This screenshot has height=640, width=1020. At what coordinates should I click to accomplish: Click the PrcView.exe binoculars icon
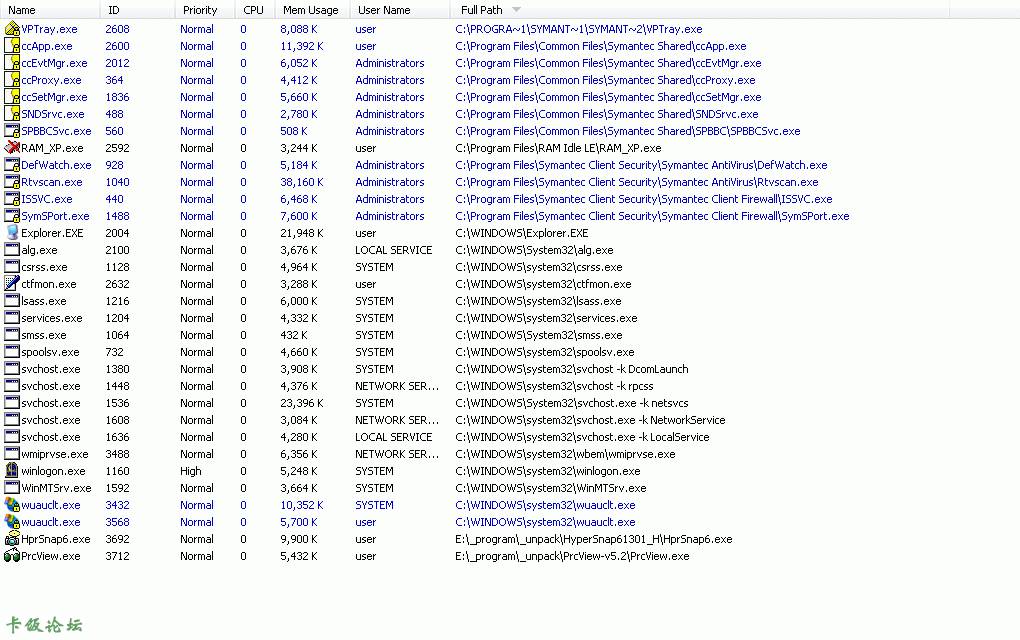pos(12,555)
